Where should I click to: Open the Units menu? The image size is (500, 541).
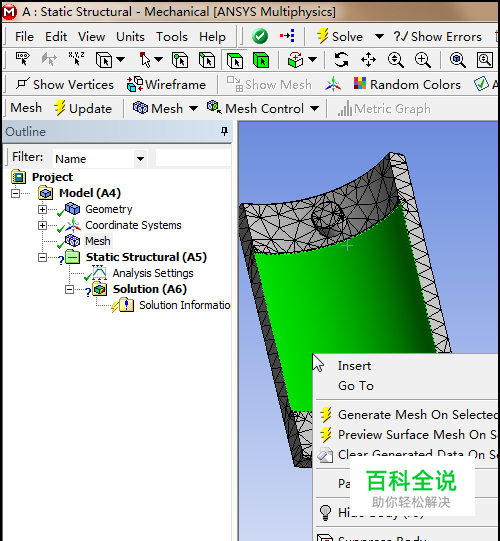[130, 37]
